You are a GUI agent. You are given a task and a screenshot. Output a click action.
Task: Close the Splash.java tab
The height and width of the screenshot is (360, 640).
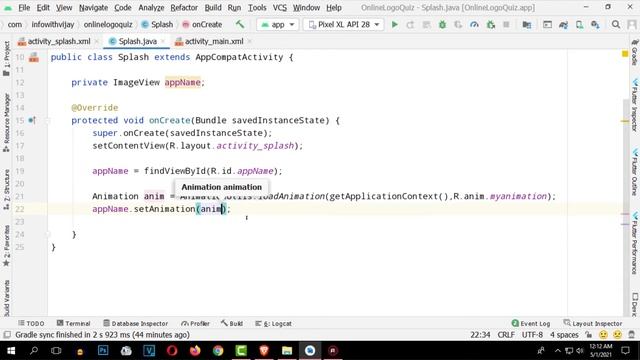163,41
